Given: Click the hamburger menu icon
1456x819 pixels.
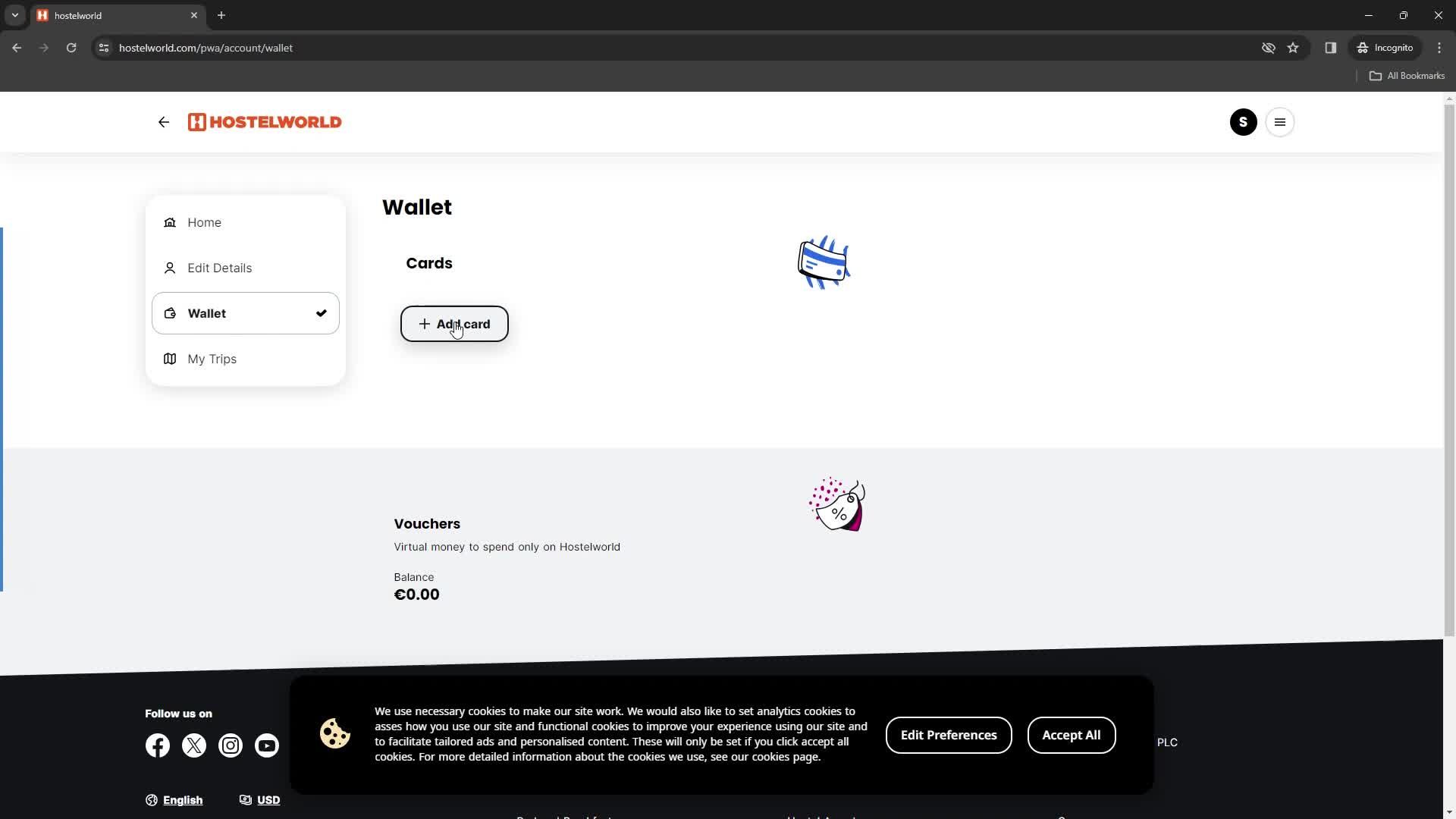Looking at the screenshot, I should coord(1282,122).
